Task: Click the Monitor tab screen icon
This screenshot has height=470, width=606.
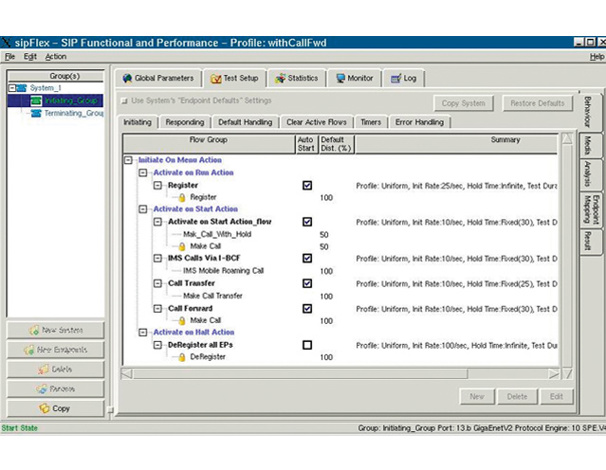Action: point(340,78)
